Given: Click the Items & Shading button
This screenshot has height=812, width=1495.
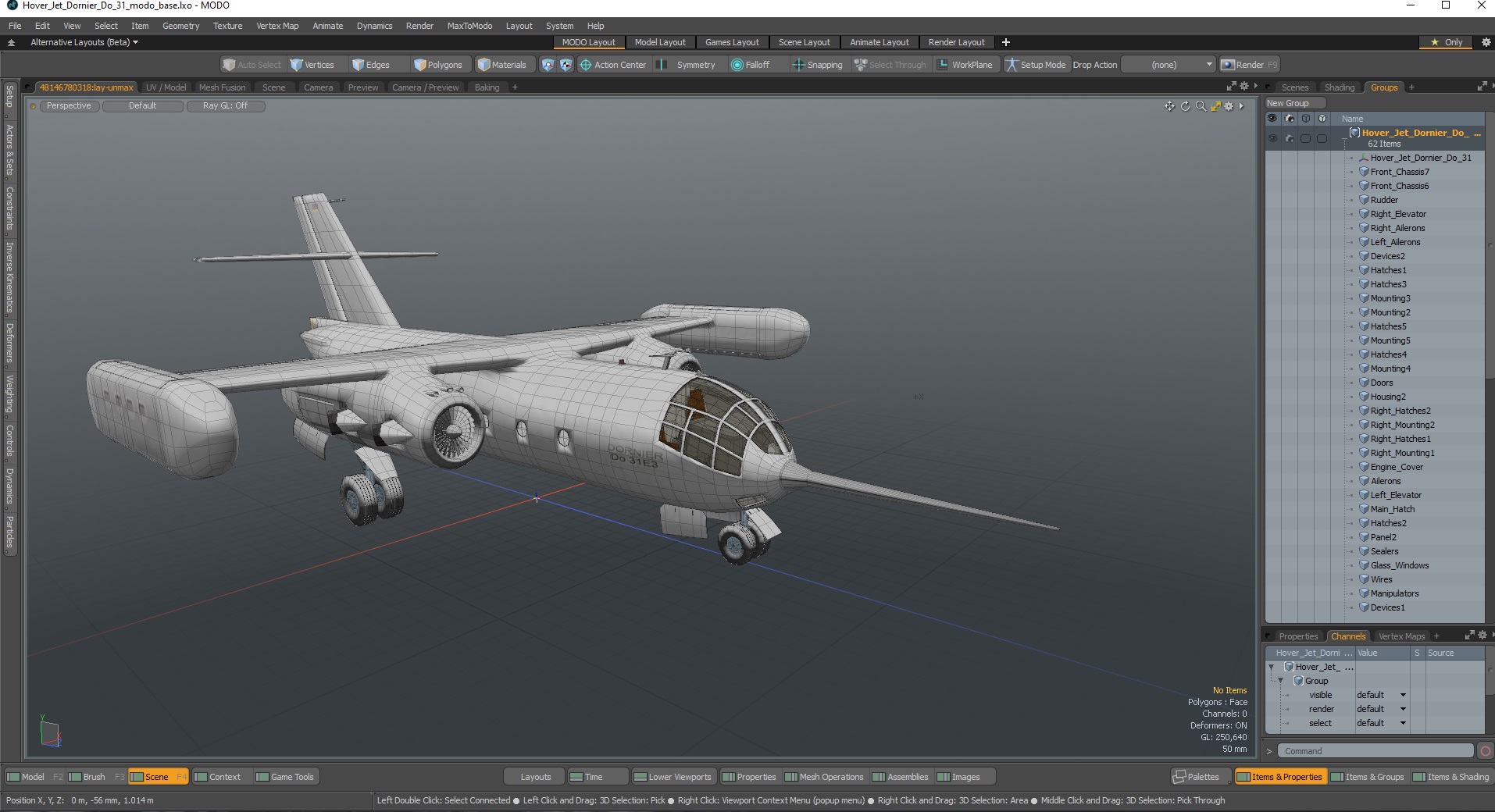Looking at the screenshot, I should tap(1451, 777).
